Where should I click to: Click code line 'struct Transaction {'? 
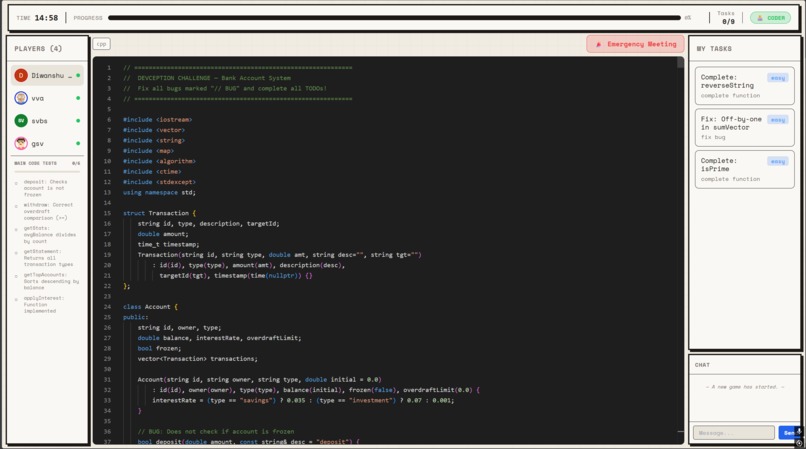coord(159,213)
